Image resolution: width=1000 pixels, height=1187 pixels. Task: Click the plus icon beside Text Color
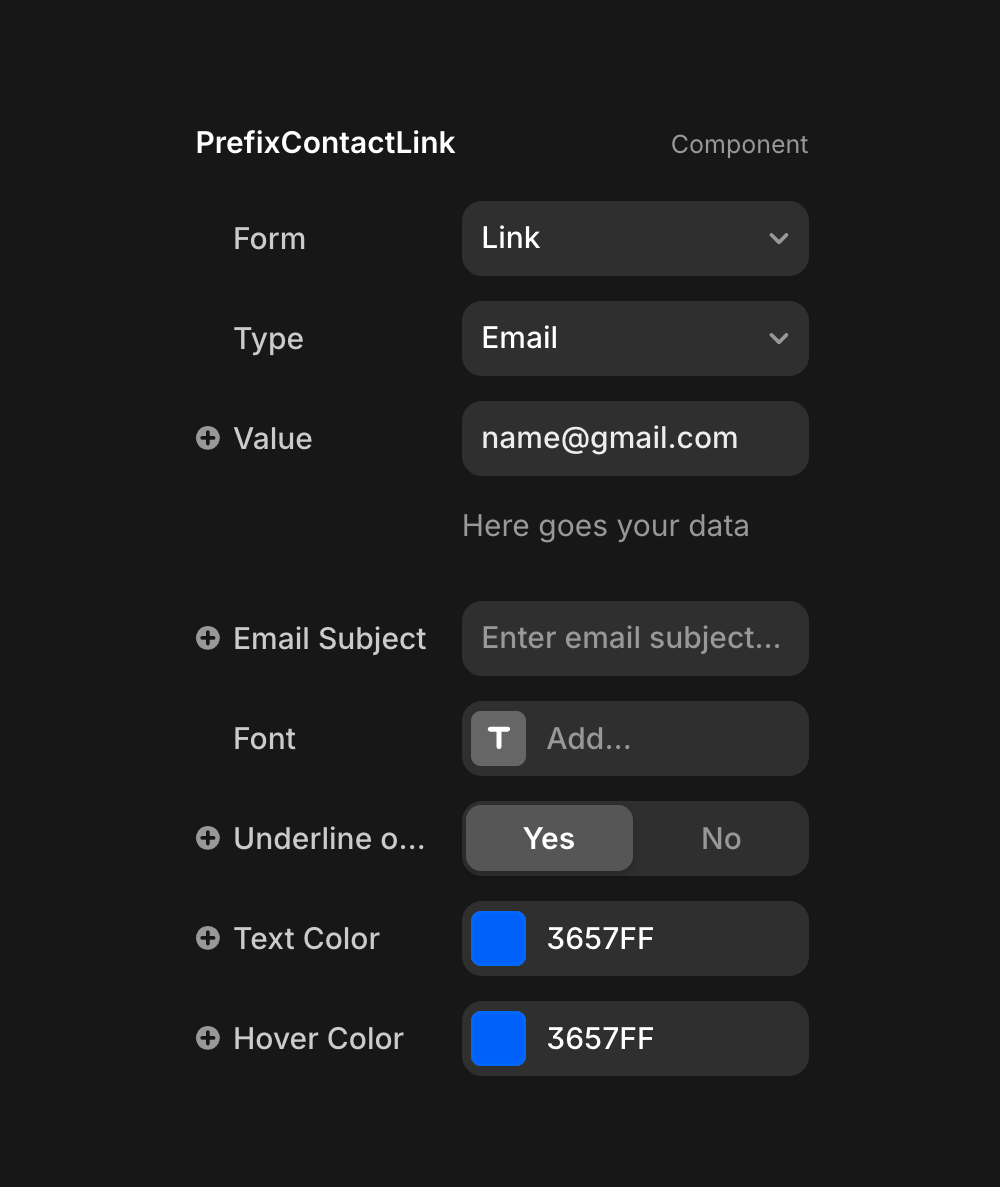pyautogui.click(x=208, y=938)
